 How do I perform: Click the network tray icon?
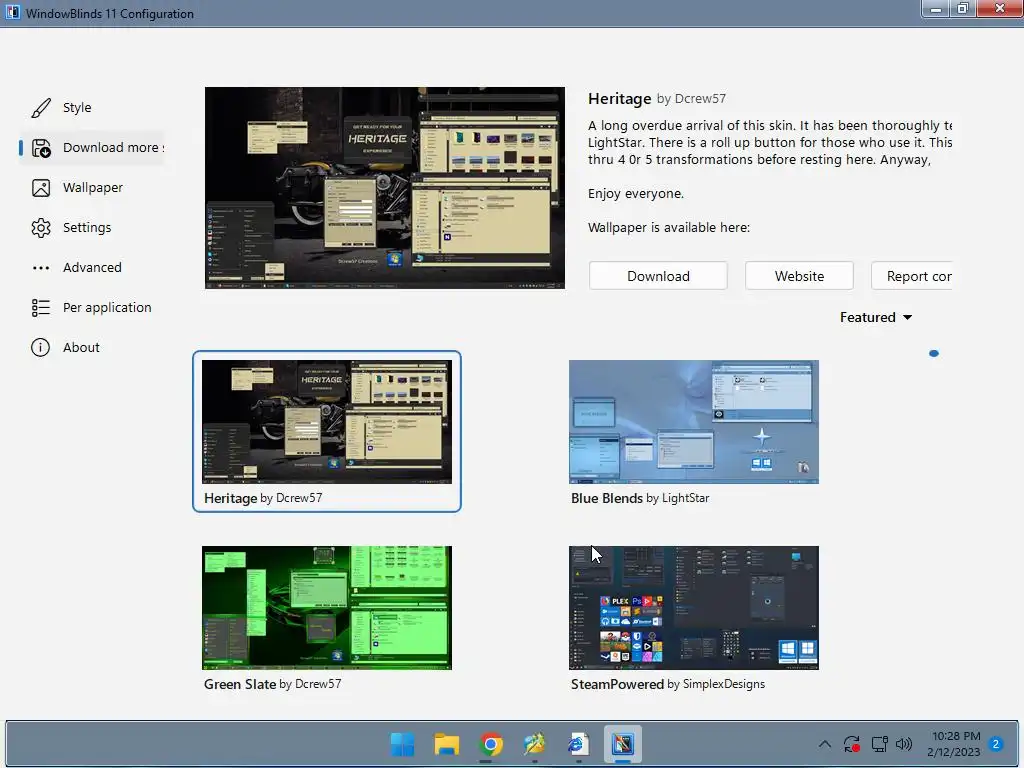[879, 744]
